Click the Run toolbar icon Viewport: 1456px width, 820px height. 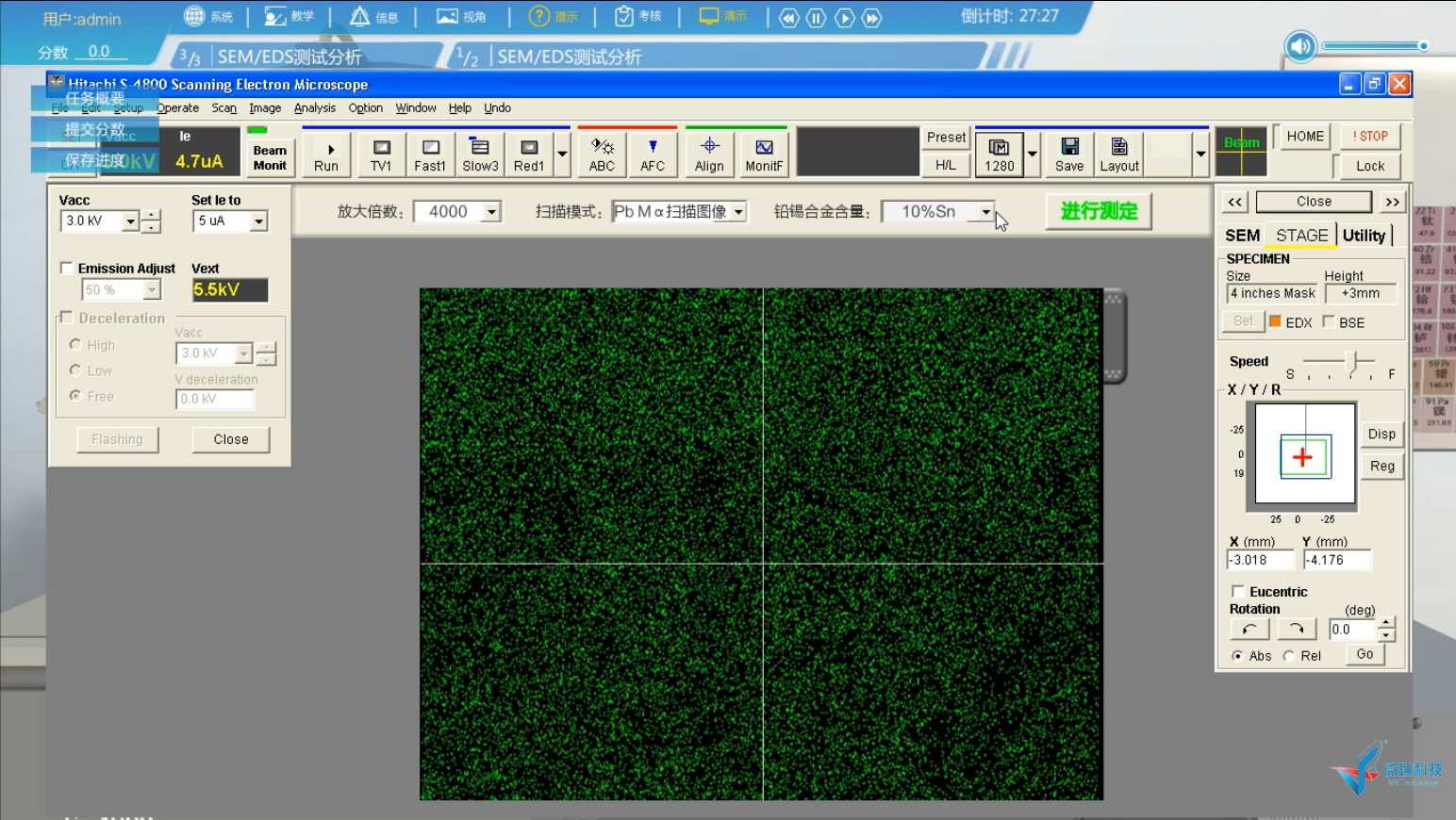coord(326,156)
